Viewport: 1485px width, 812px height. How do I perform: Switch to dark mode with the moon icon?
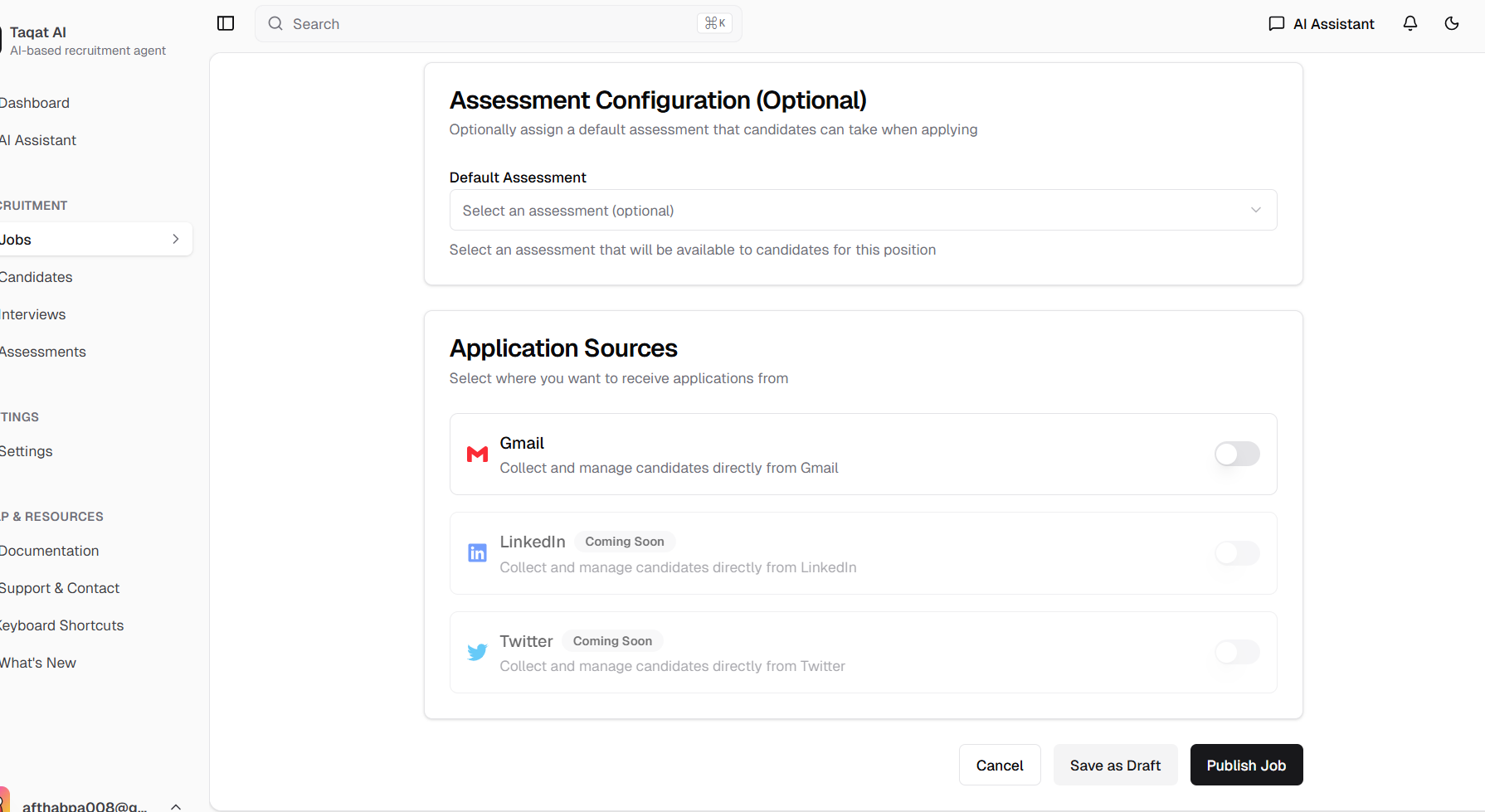click(x=1451, y=23)
